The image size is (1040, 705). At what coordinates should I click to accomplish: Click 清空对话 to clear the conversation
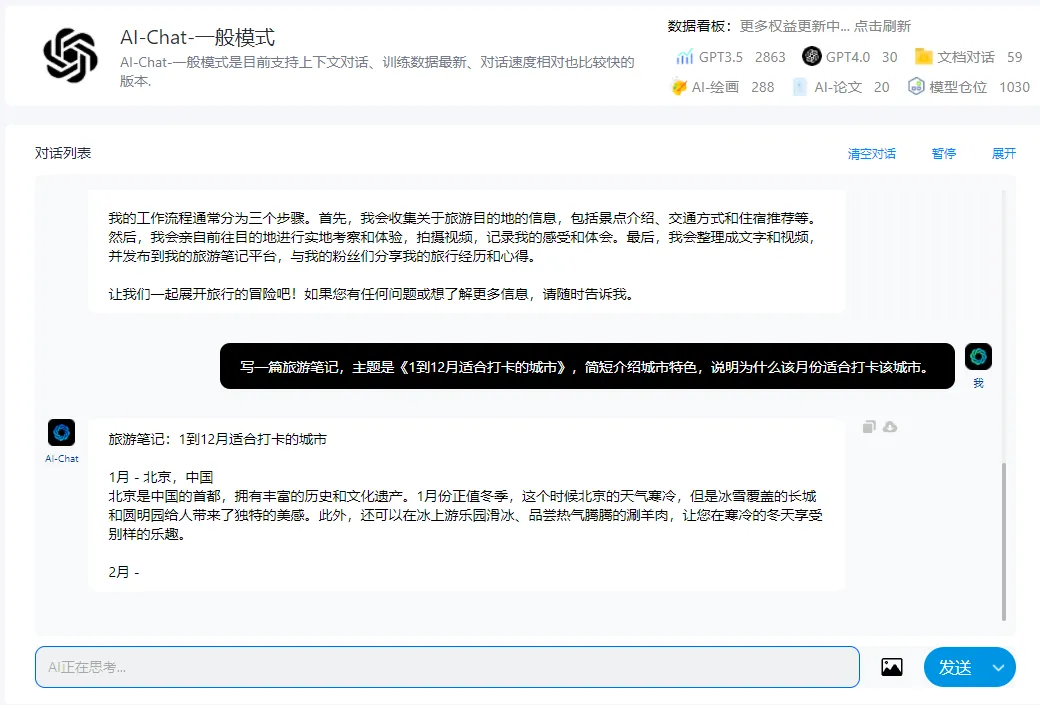click(871, 153)
